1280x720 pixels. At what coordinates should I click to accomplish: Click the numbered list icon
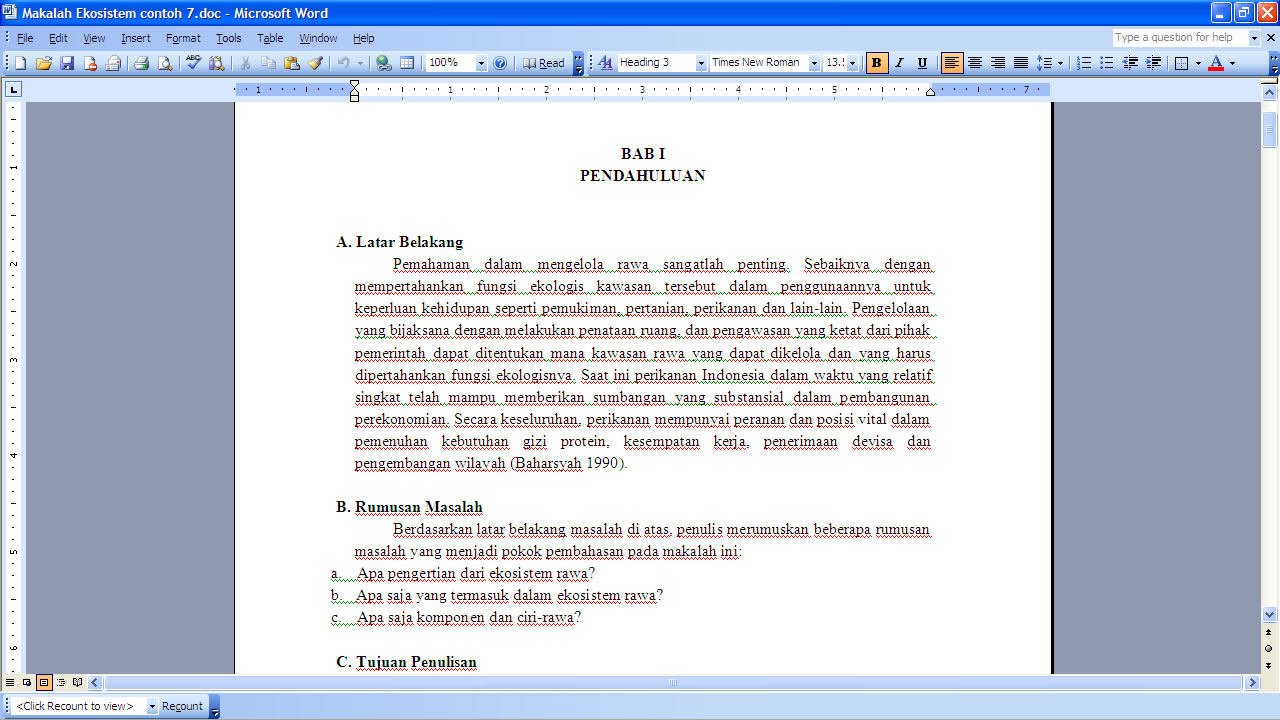coord(1084,63)
